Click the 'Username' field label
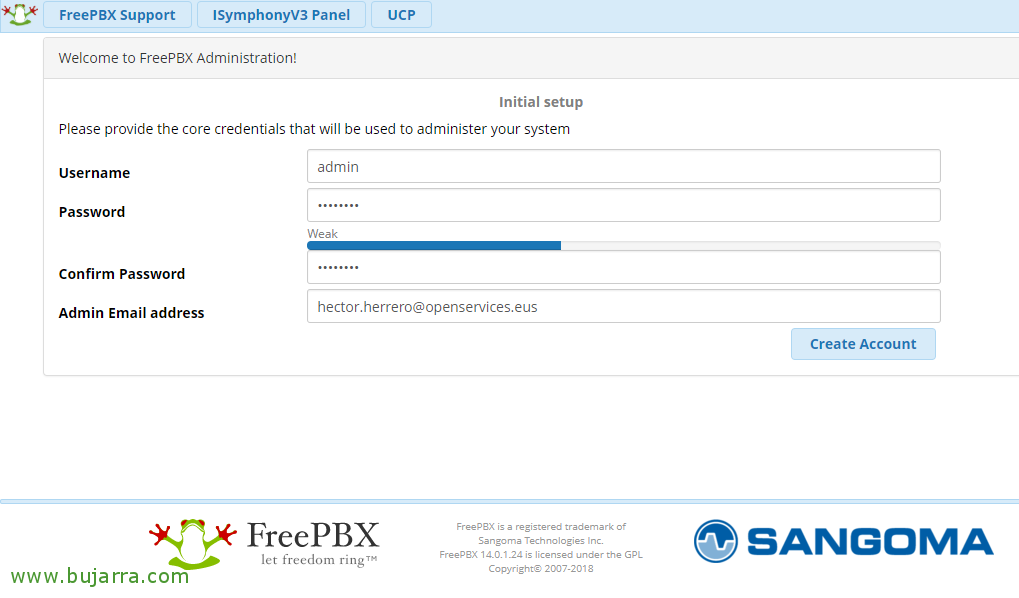1019x598 pixels. pos(94,173)
